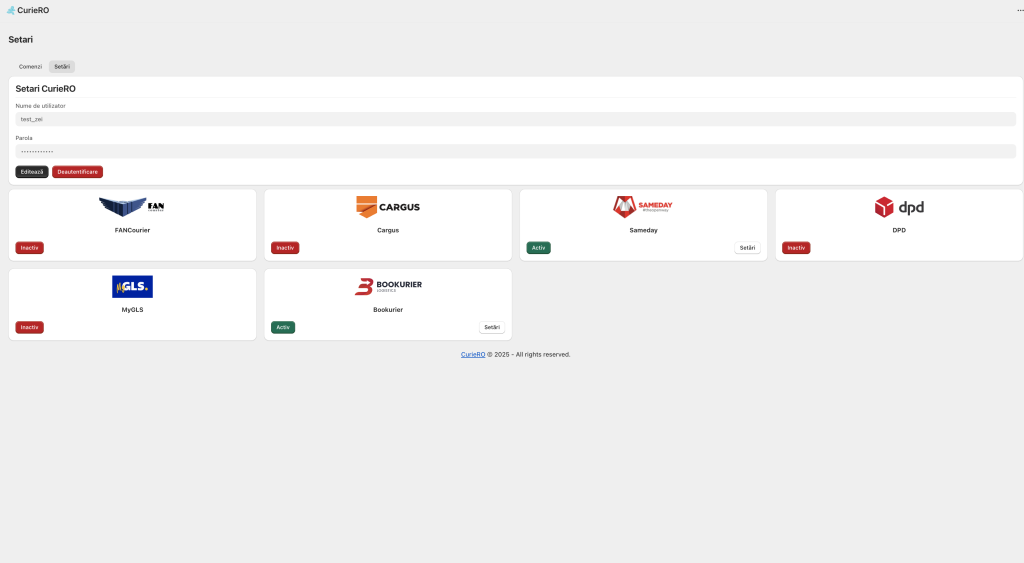Click the FAN Courier logo
1024x563 pixels.
tap(132, 207)
